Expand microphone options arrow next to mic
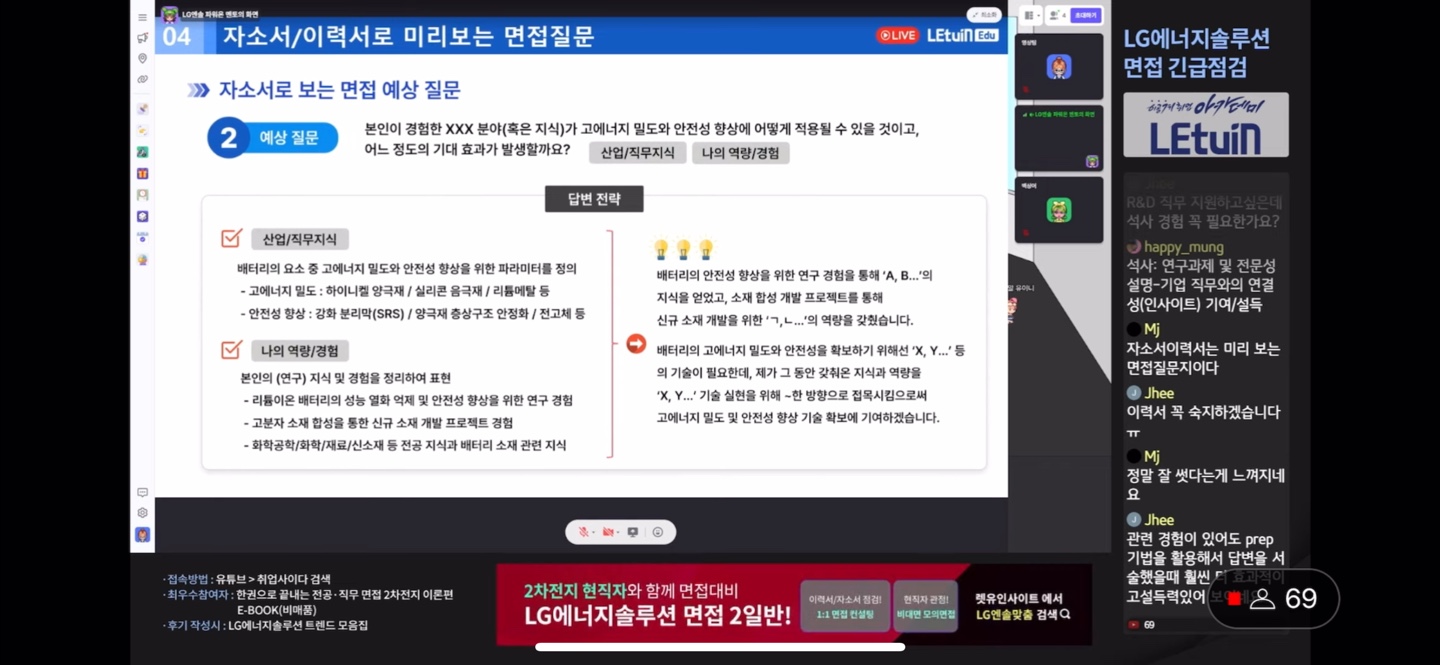The image size is (1440, 665). pos(594,532)
